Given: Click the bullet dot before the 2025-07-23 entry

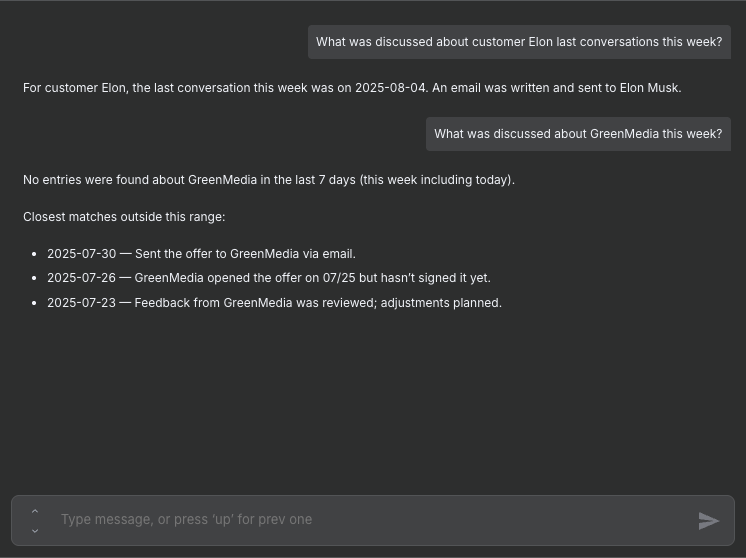Looking at the screenshot, I should pyautogui.click(x=34, y=304).
